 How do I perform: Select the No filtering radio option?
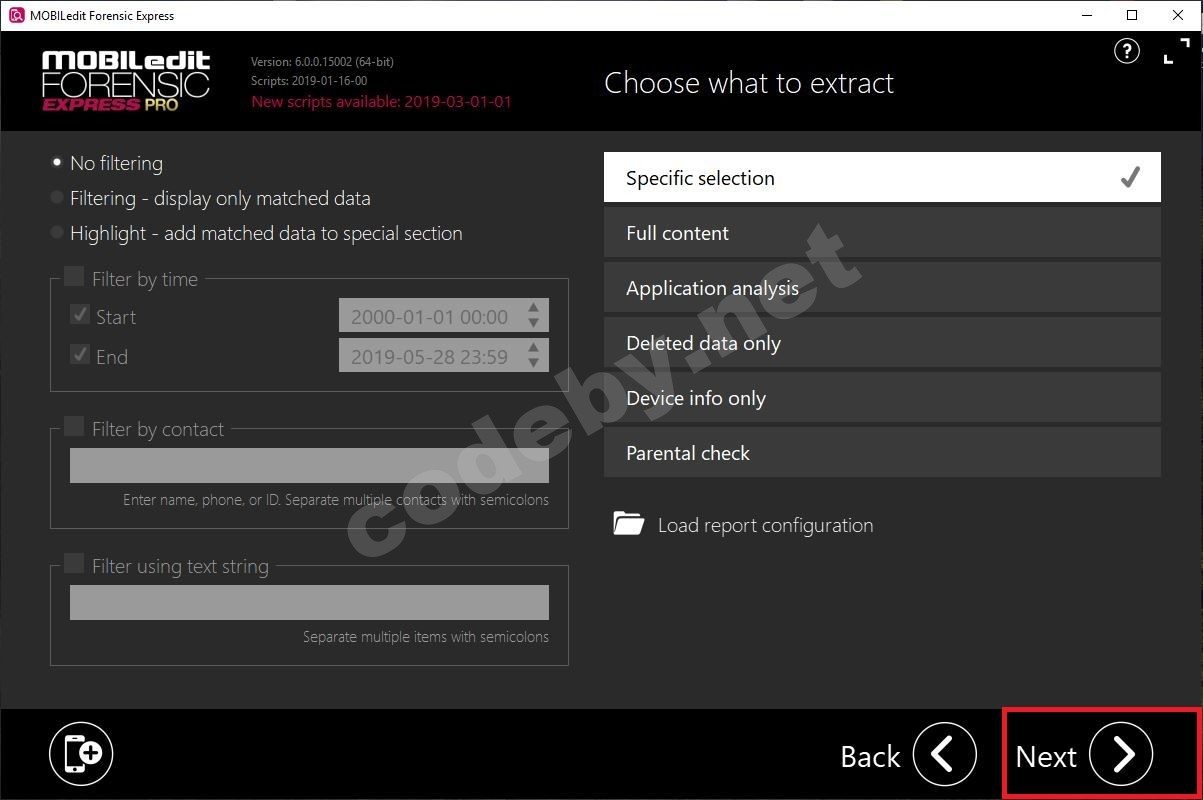pyautogui.click(x=57, y=163)
